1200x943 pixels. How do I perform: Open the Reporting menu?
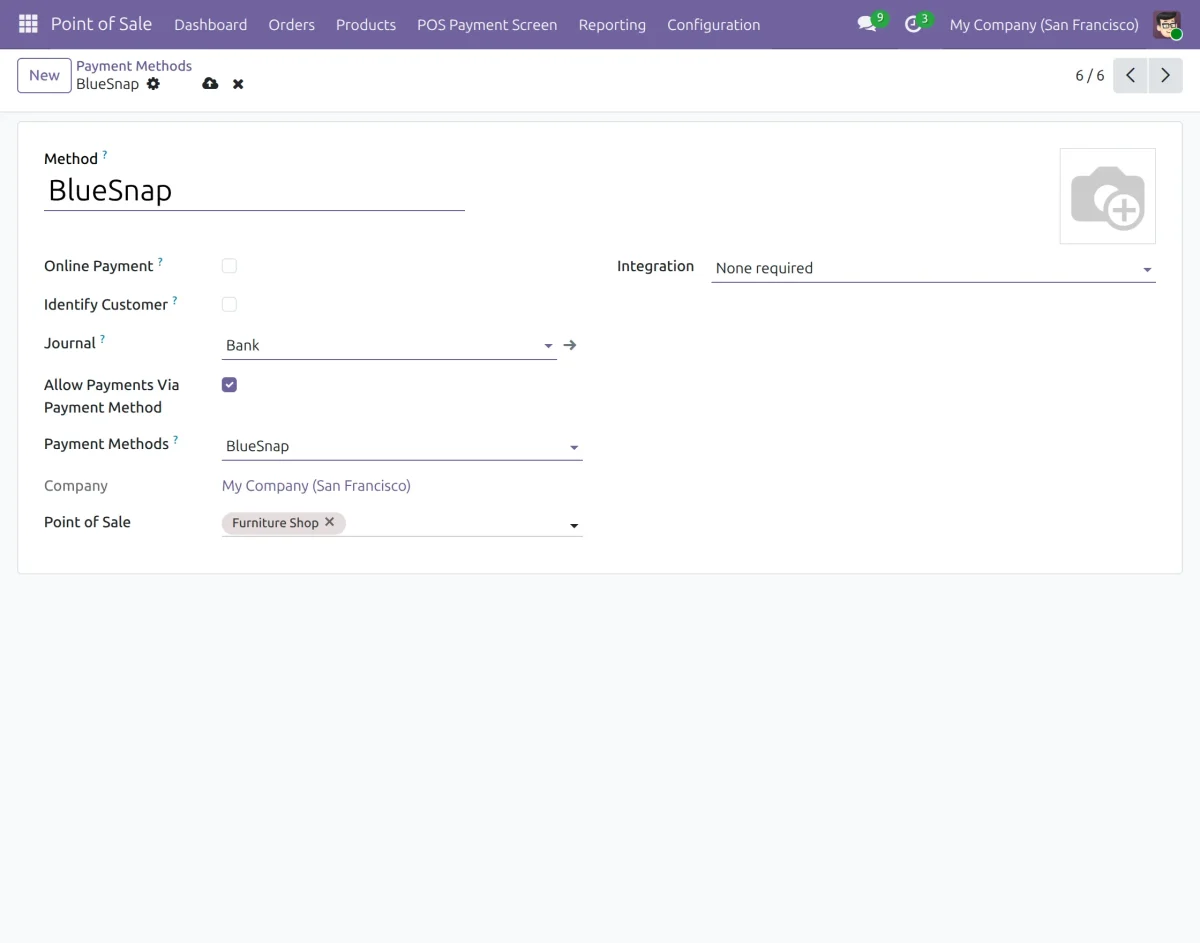coord(612,24)
